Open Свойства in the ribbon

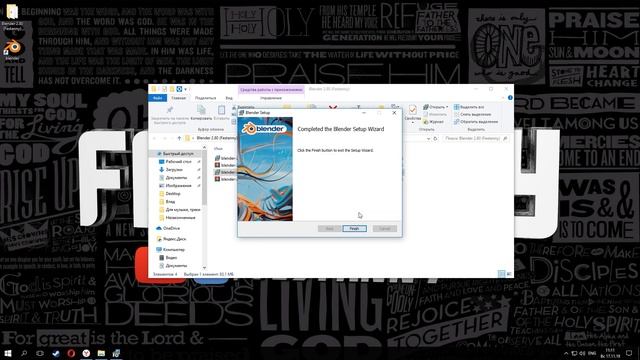[412, 112]
